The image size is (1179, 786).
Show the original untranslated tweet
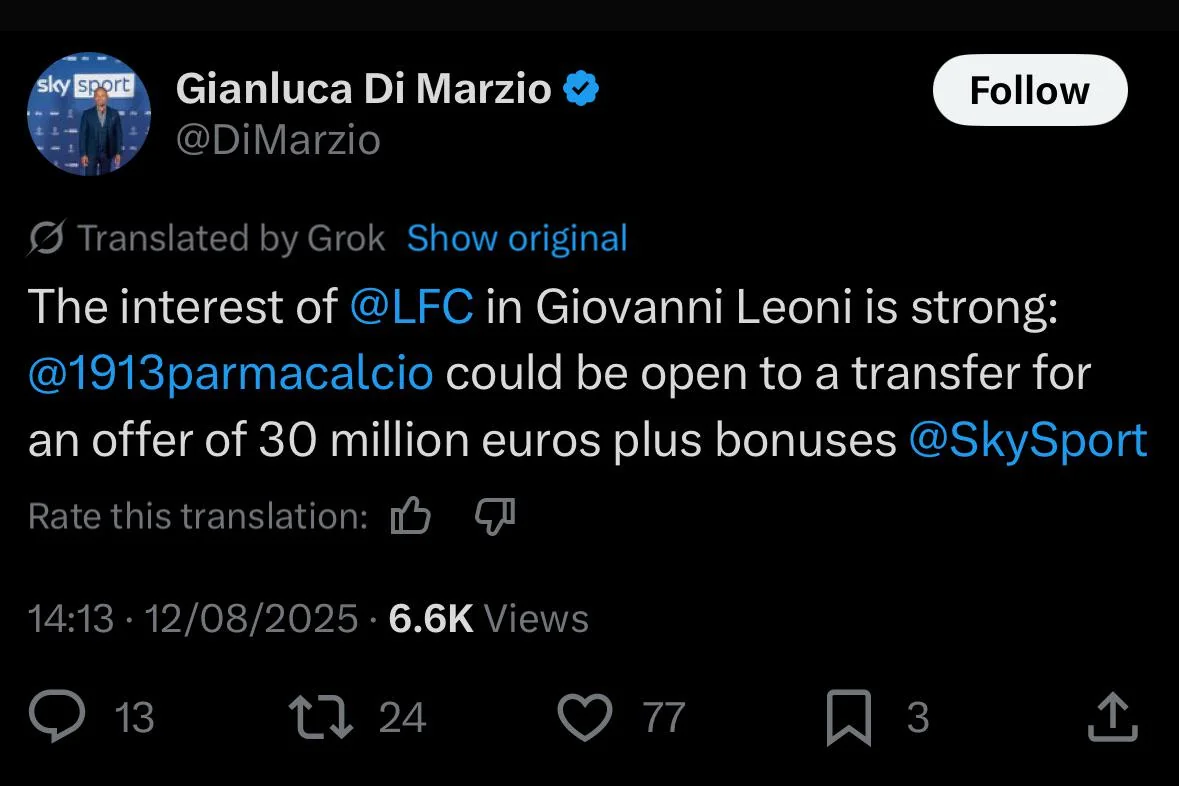pos(517,238)
